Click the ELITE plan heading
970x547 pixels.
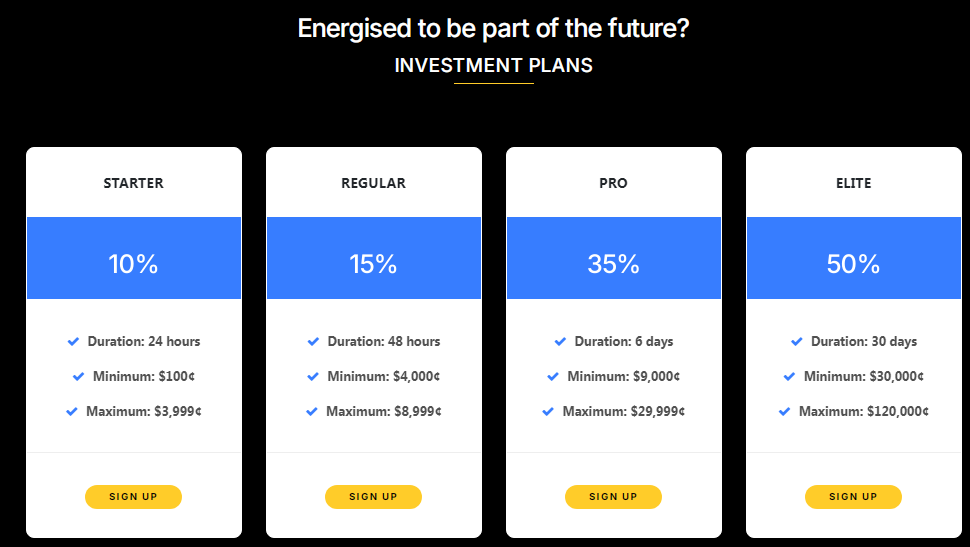tap(854, 183)
